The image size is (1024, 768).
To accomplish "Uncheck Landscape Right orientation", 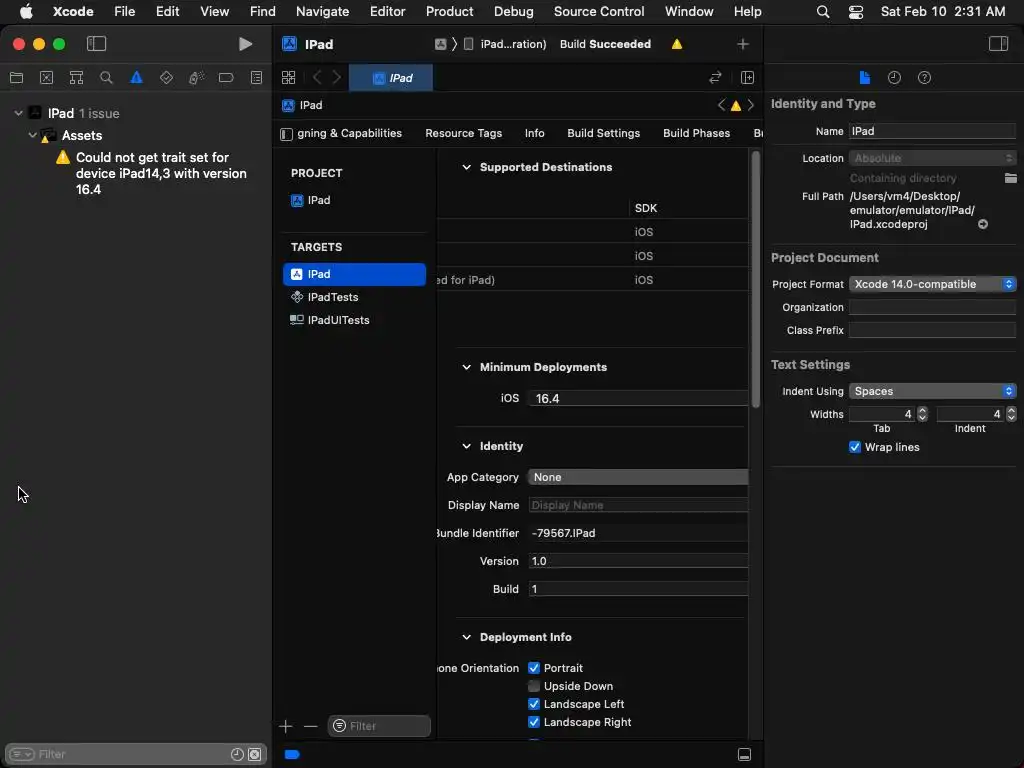I will 534,722.
